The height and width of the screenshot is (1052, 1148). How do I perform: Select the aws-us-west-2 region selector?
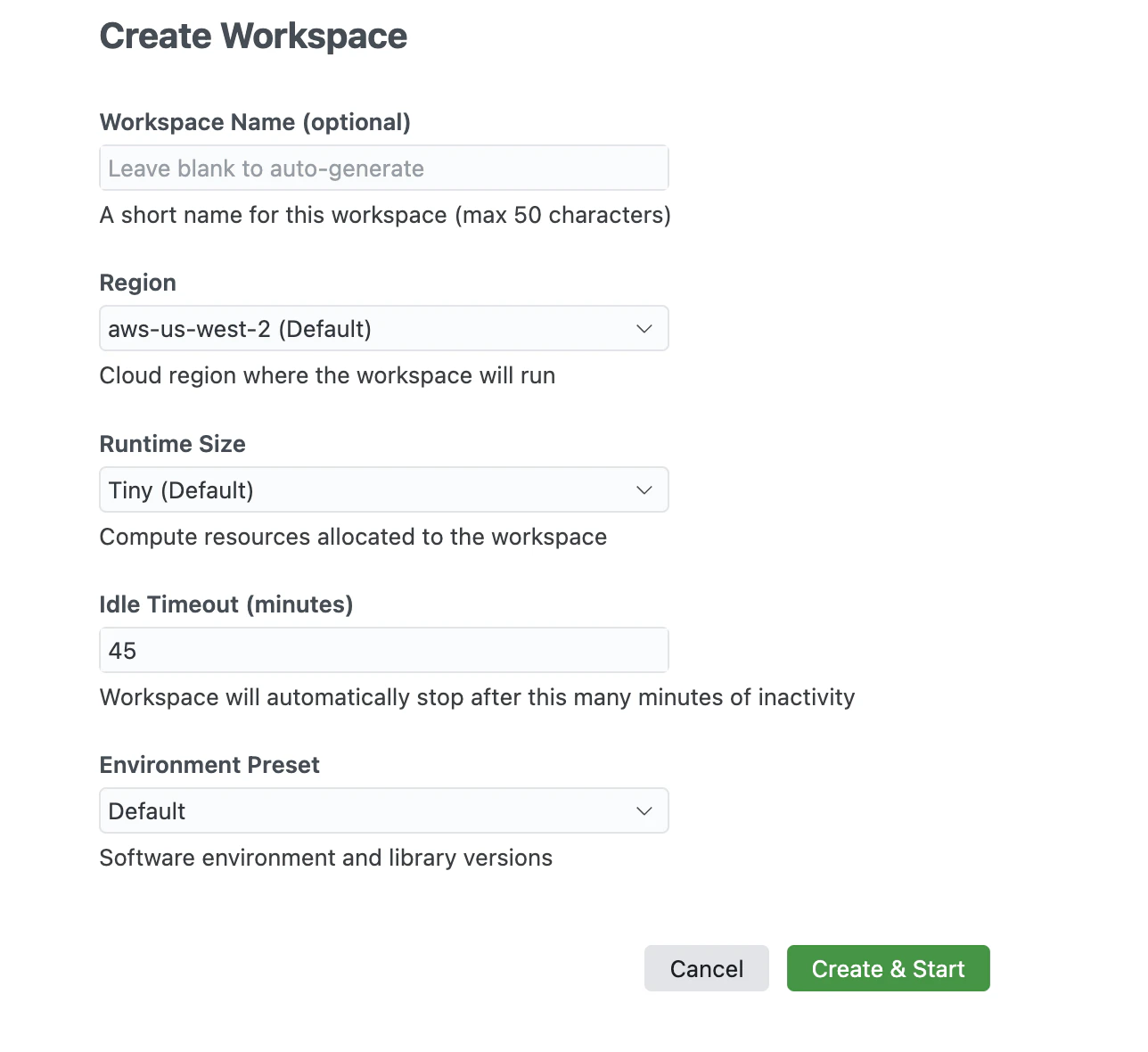pyautogui.click(x=383, y=328)
